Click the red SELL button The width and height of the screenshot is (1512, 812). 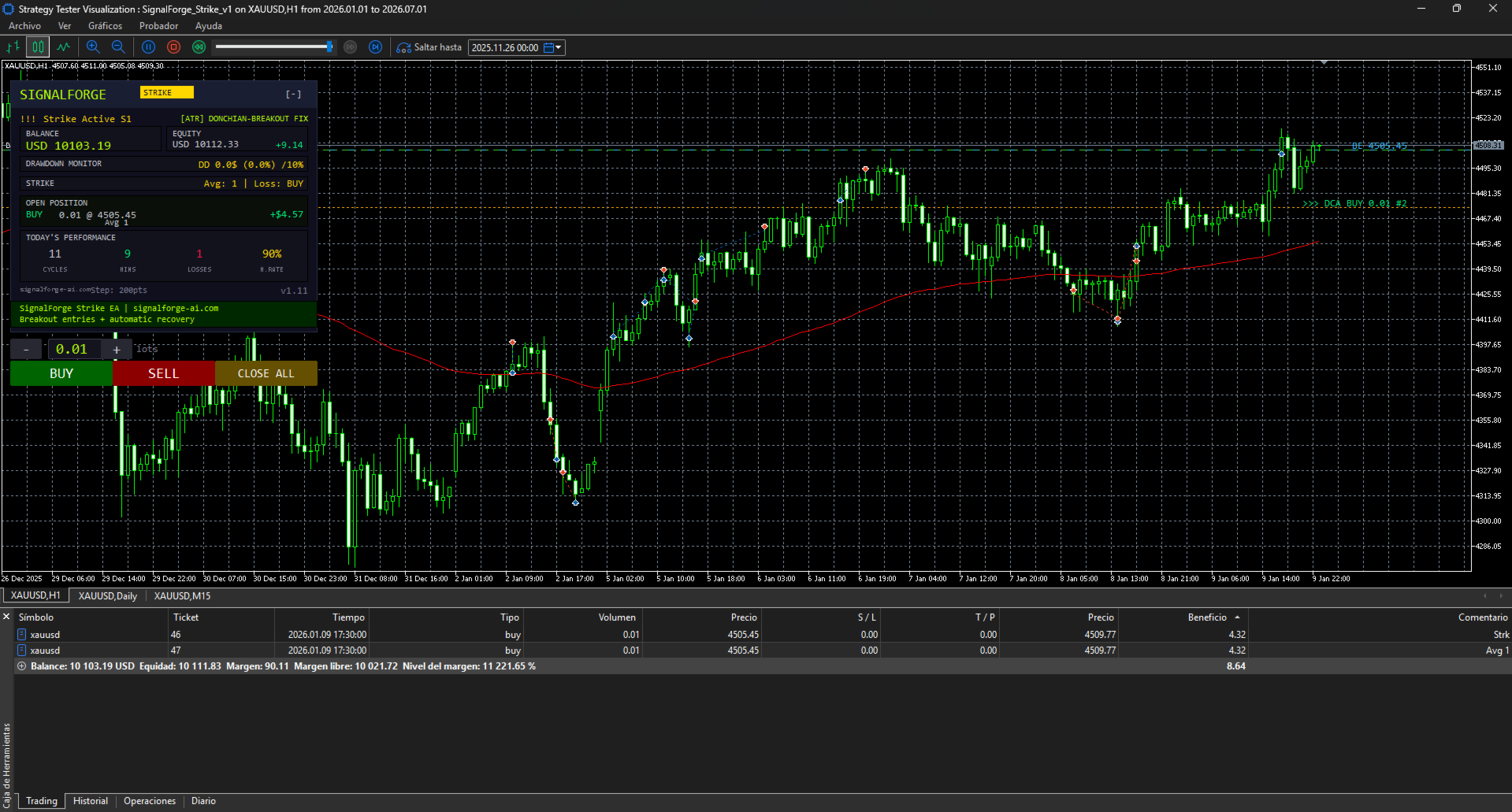(x=164, y=373)
